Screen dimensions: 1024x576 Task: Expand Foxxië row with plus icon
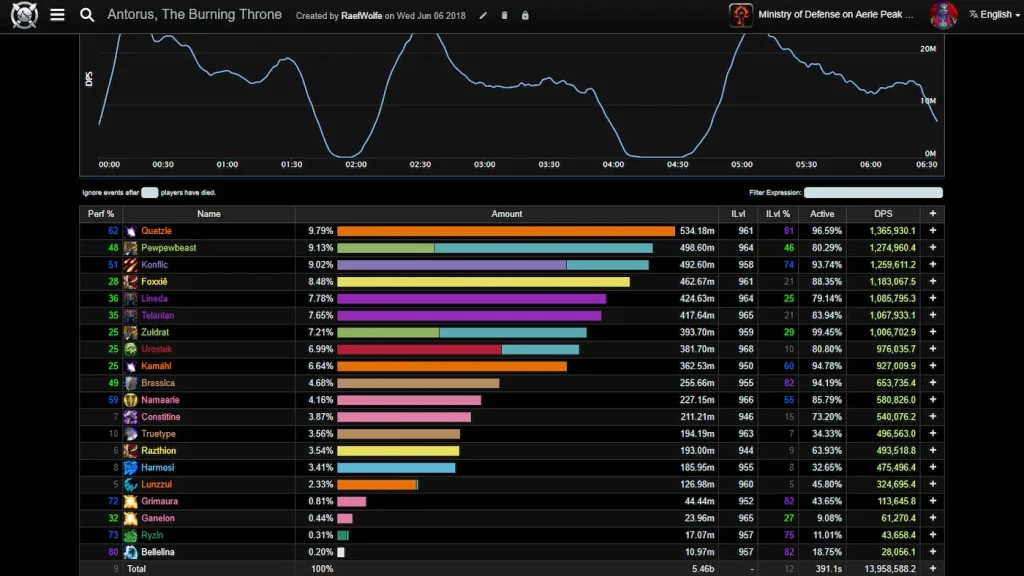[933, 281]
